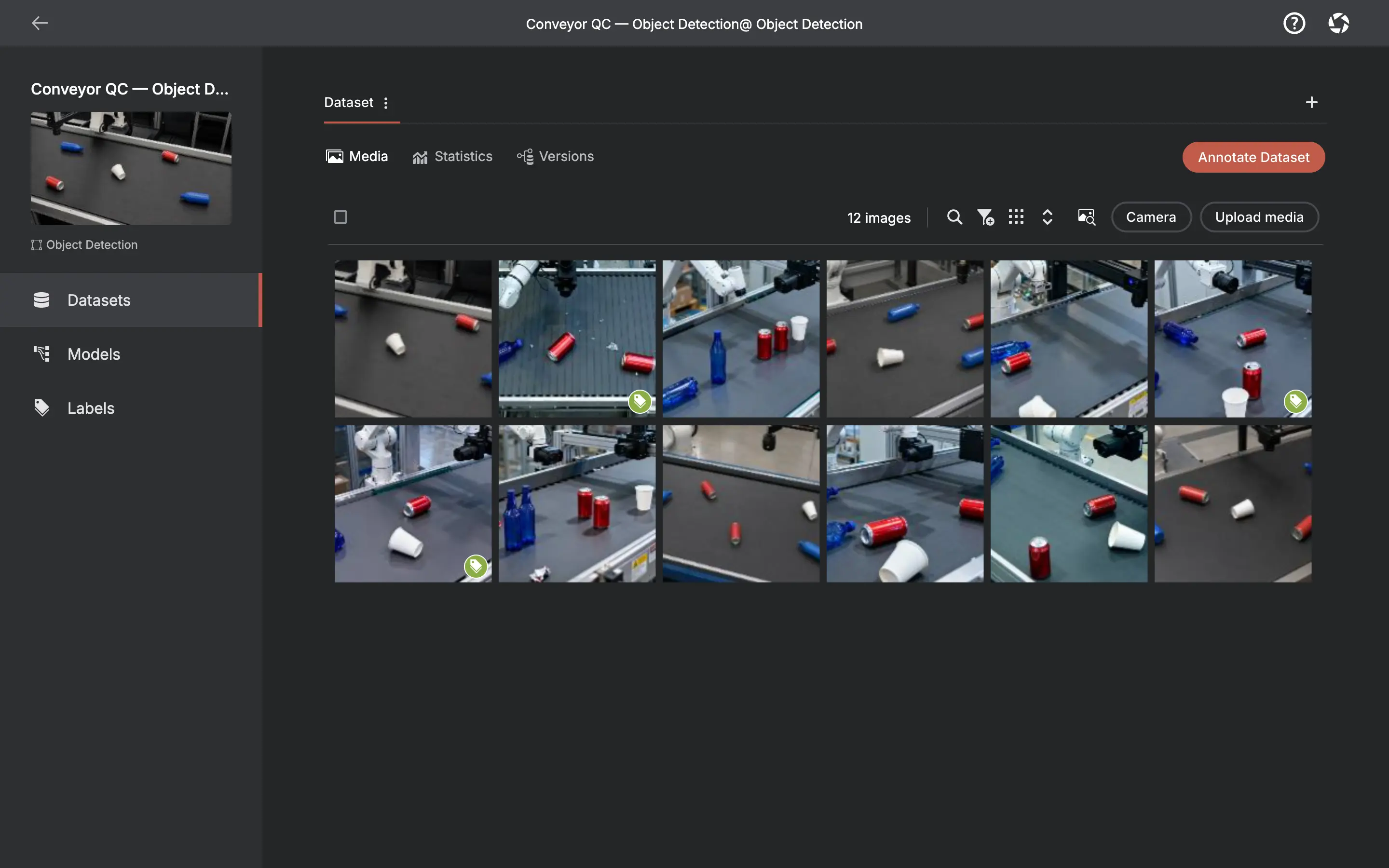This screenshot has width=1389, height=868.
Task: Open fourth top-row image with white cup
Action: [905, 339]
